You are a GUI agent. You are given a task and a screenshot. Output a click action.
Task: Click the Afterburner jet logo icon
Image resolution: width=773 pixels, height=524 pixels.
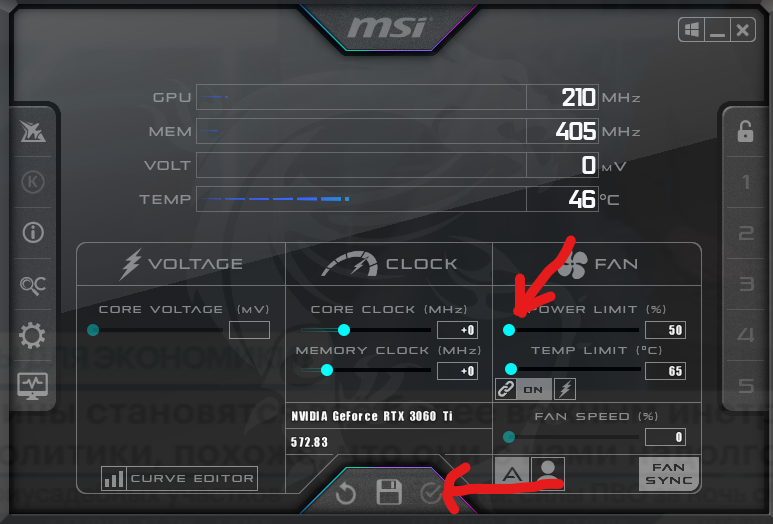pyautogui.click(x=33, y=132)
